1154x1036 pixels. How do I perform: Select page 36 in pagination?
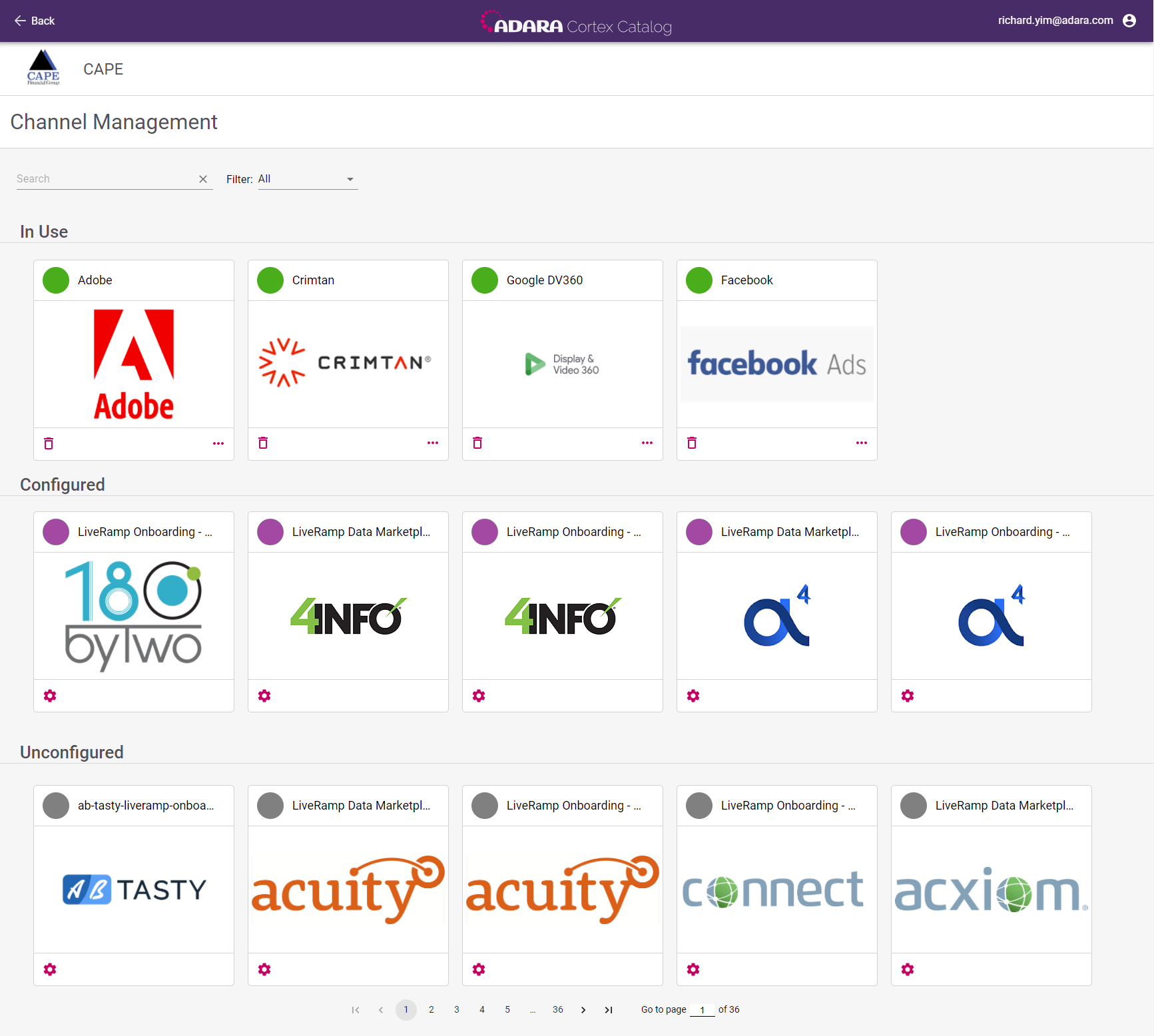point(558,1010)
